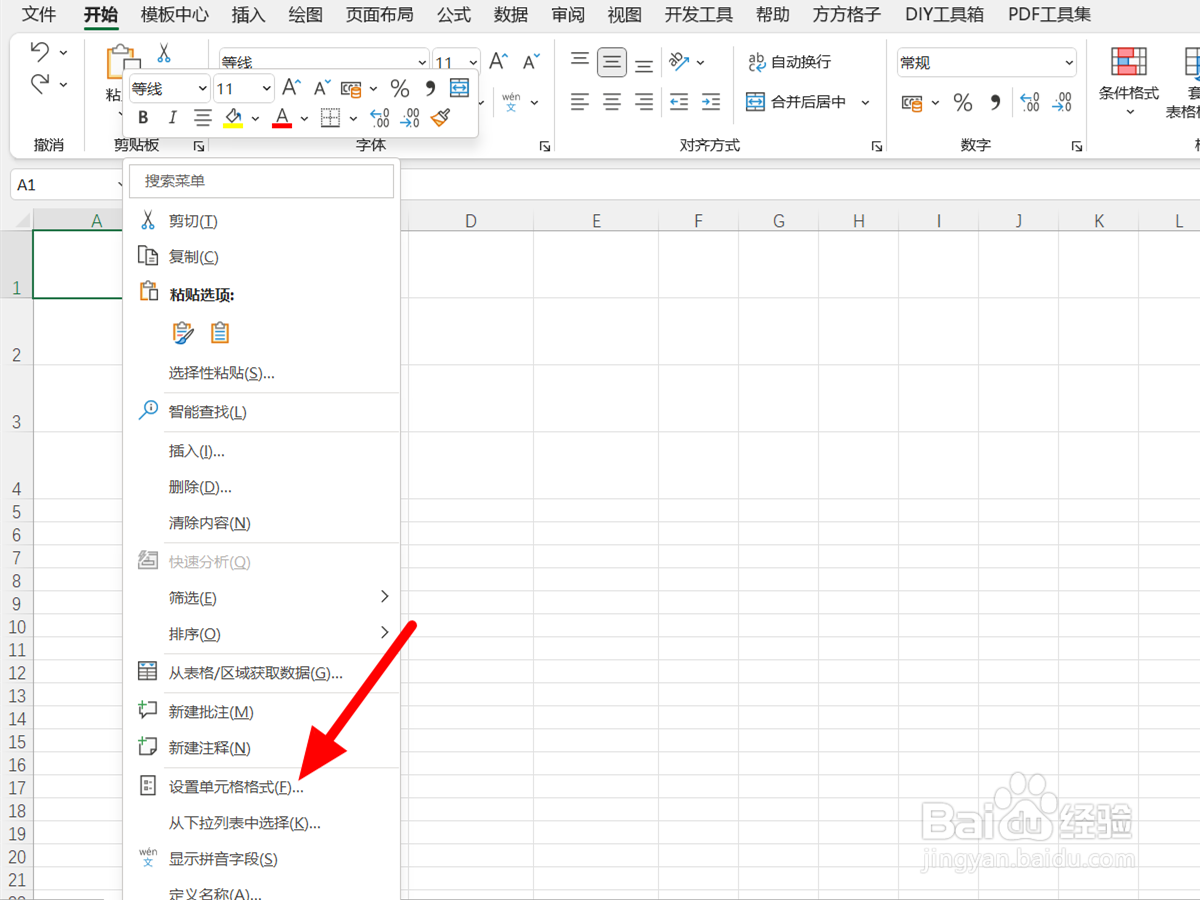Toggle align left in the ribbon

(x=580, y=101)
